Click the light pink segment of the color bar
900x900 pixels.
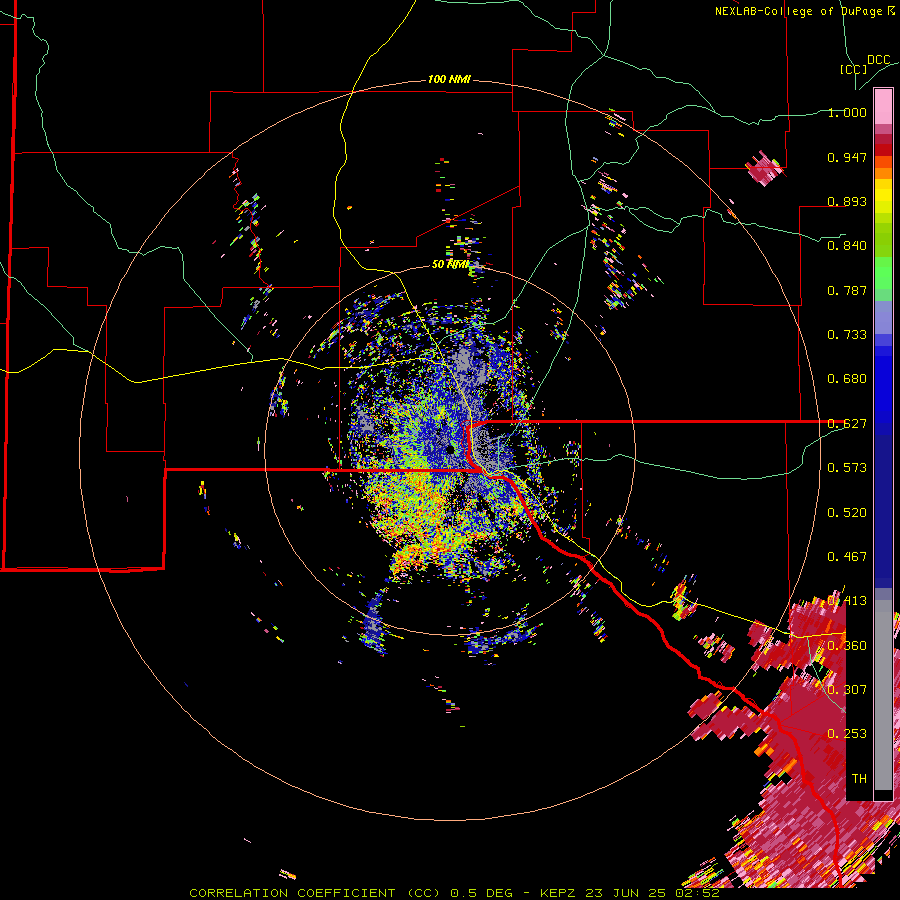(883, 106)
